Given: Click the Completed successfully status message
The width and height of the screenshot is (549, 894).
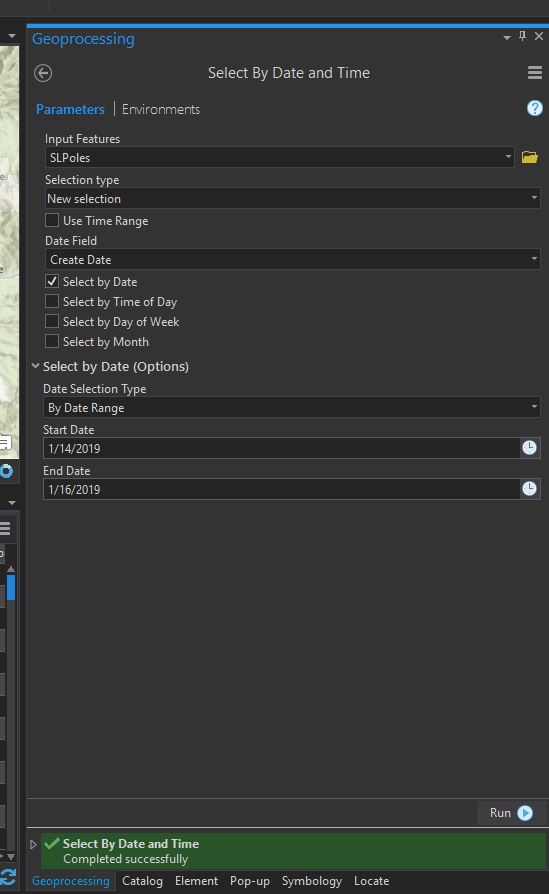Looking at the screenshot, I should (x=125, y=859).
